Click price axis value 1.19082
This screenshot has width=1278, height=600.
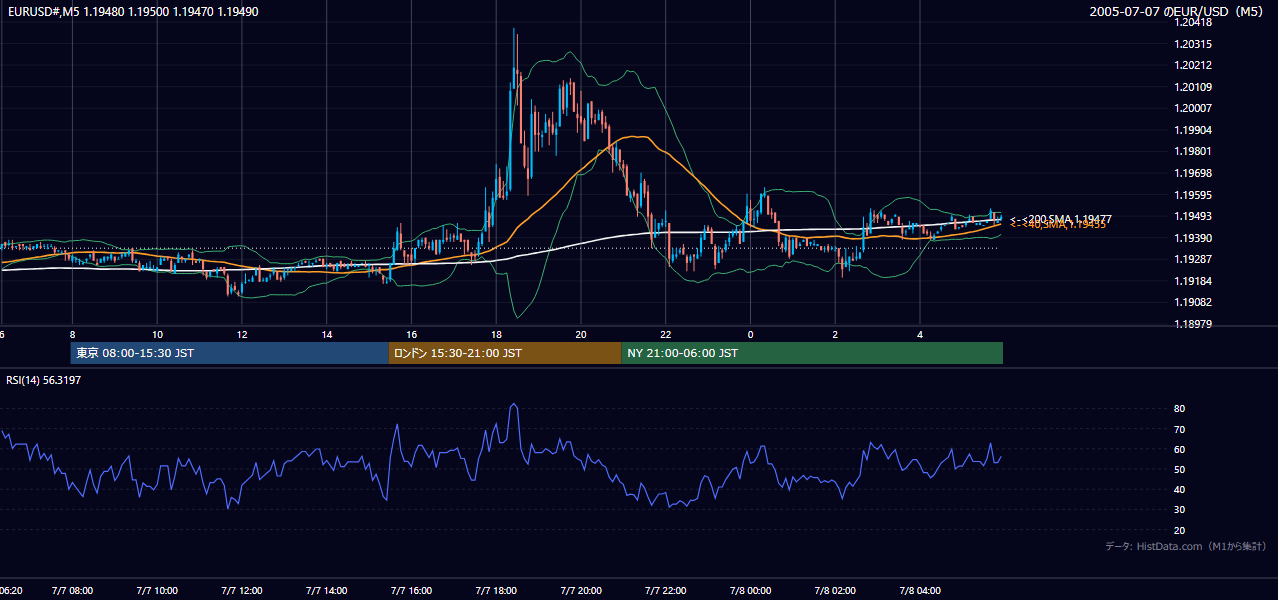1195,302
